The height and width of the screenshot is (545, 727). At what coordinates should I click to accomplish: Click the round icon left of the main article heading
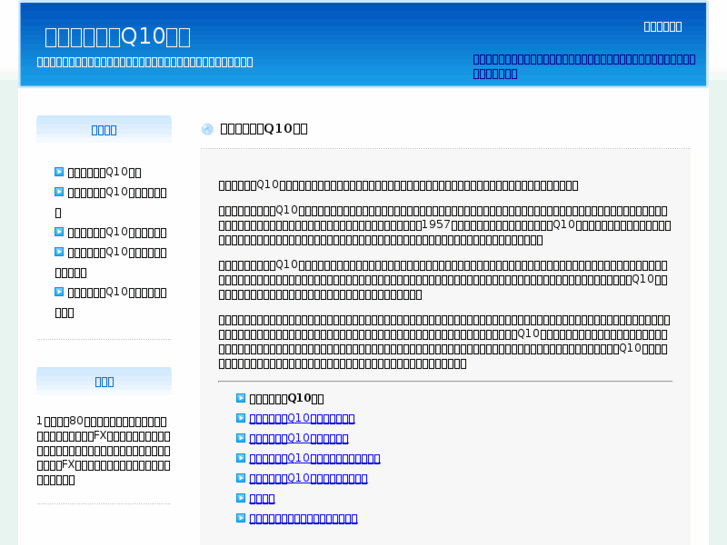pyautogui.click(x=207, y=129)
